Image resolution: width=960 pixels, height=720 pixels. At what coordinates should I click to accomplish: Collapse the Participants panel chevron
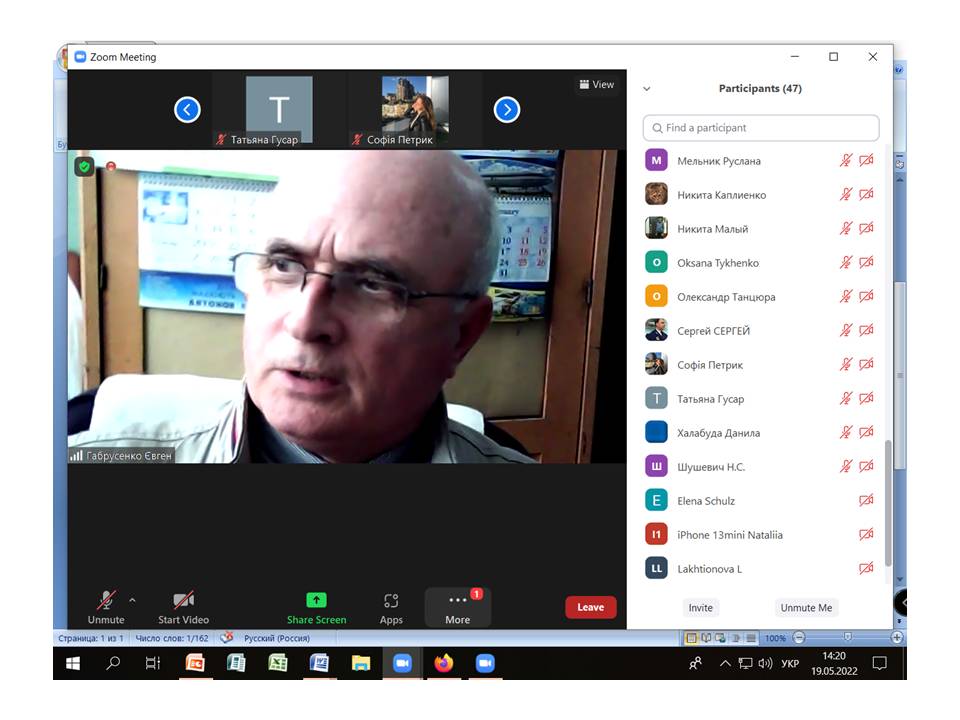point(647,89)
